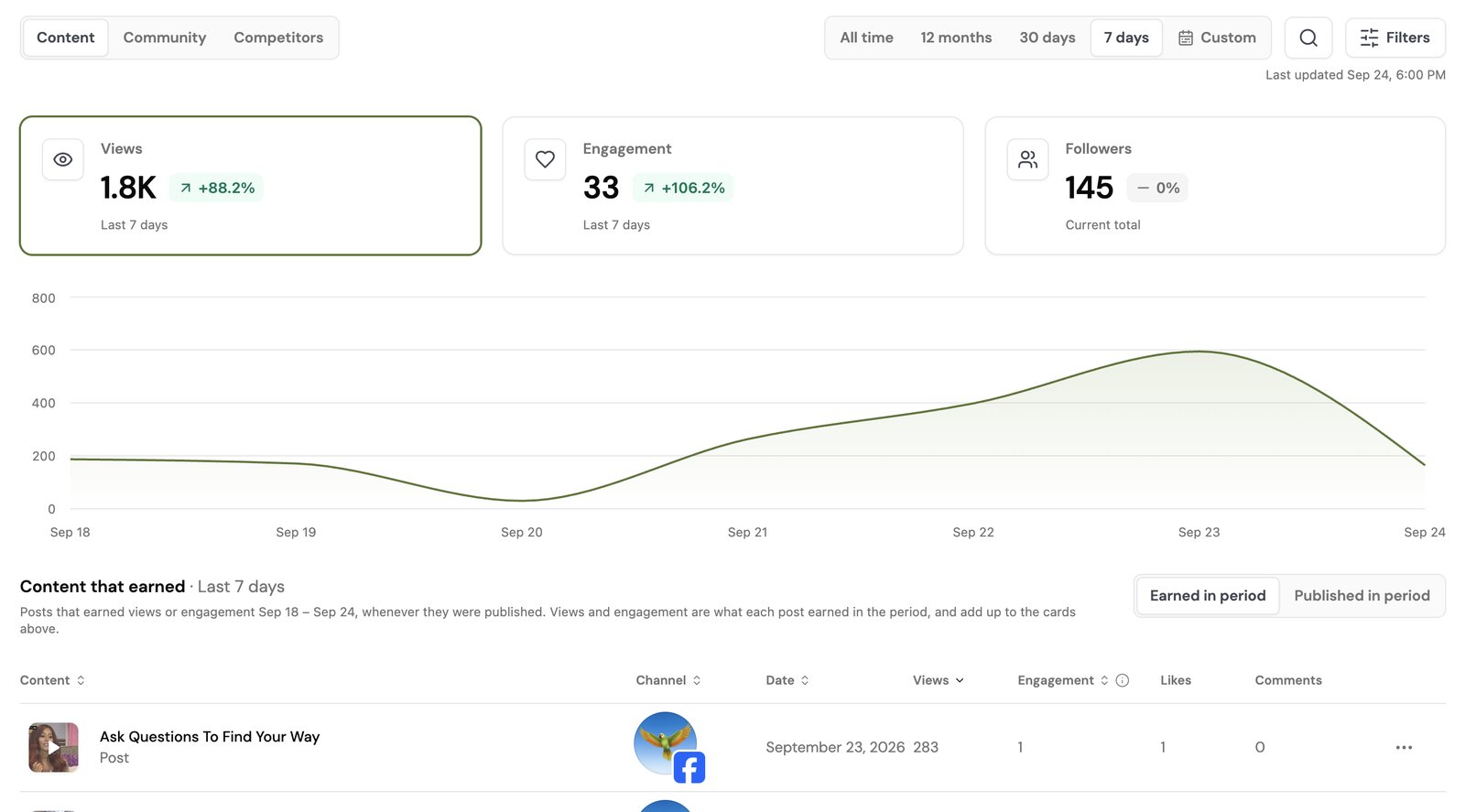This screenshot has height=812, width=1465.
Task: Click the 'September 23, 2026' date cell
Action: (x=835, y=748)
